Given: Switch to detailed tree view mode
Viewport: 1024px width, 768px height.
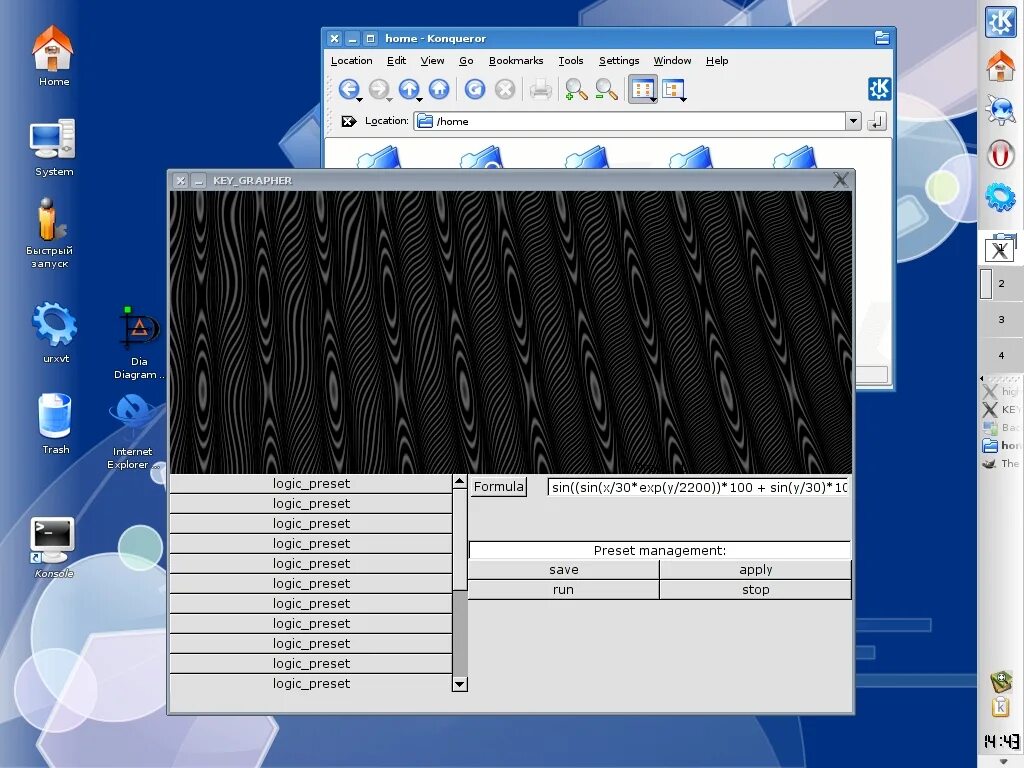Looking at the screenshot, I should tap(674, 89).
